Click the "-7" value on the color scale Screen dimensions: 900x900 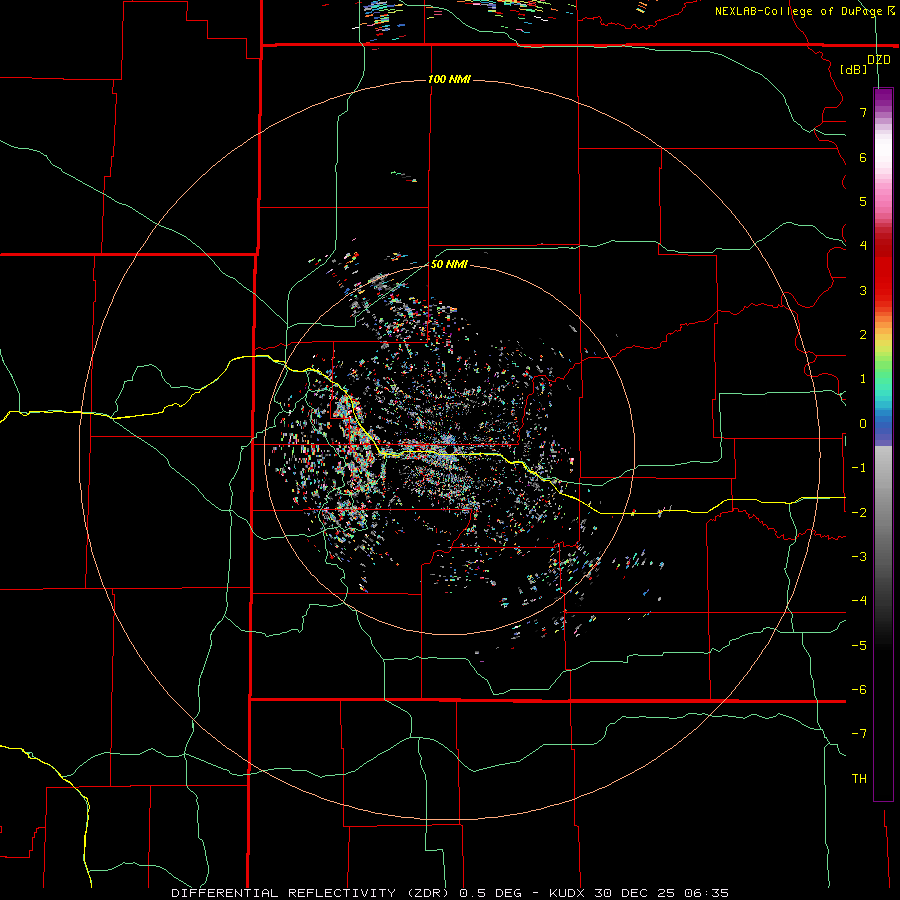pyautogui.click(x=859, y=734)
